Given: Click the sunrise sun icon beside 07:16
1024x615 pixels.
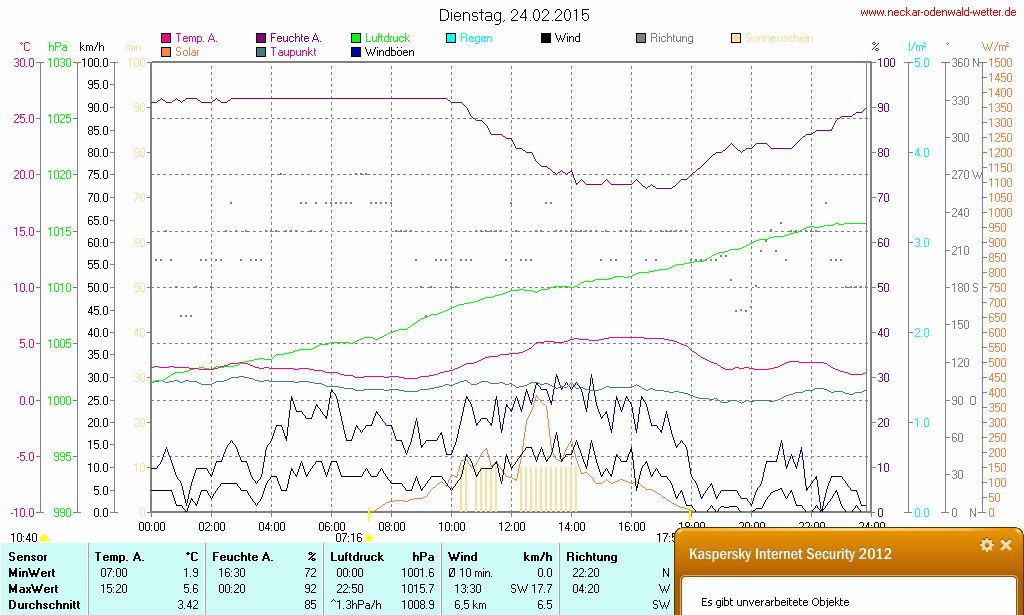Looking at the screenshot, I should [x=369, y=538].
